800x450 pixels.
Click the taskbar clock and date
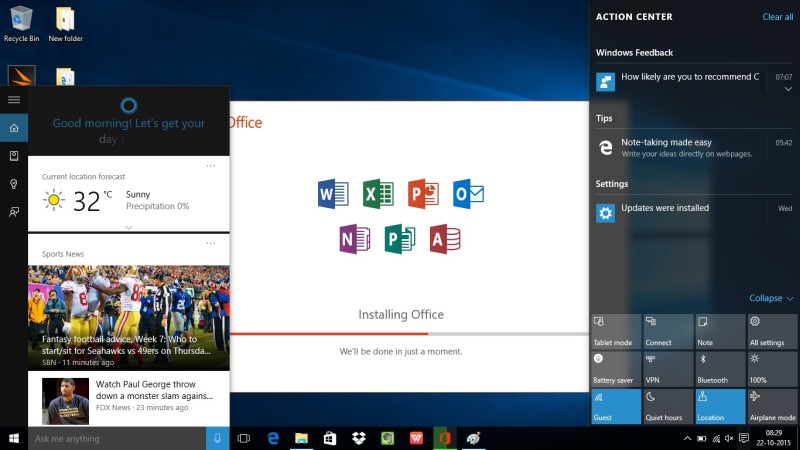[x=773, y=438]
